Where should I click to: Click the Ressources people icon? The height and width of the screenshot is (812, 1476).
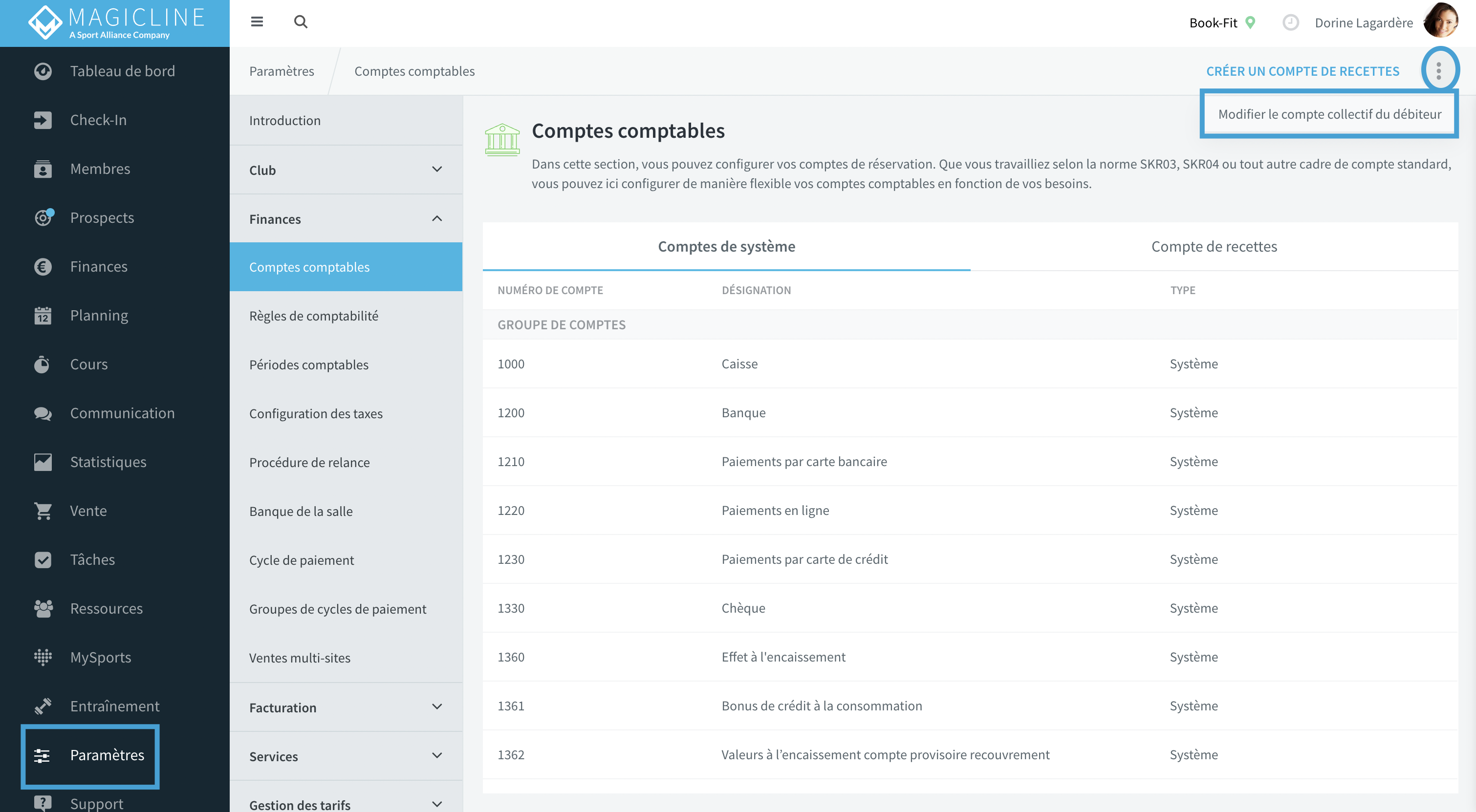[x=43, y=608]
